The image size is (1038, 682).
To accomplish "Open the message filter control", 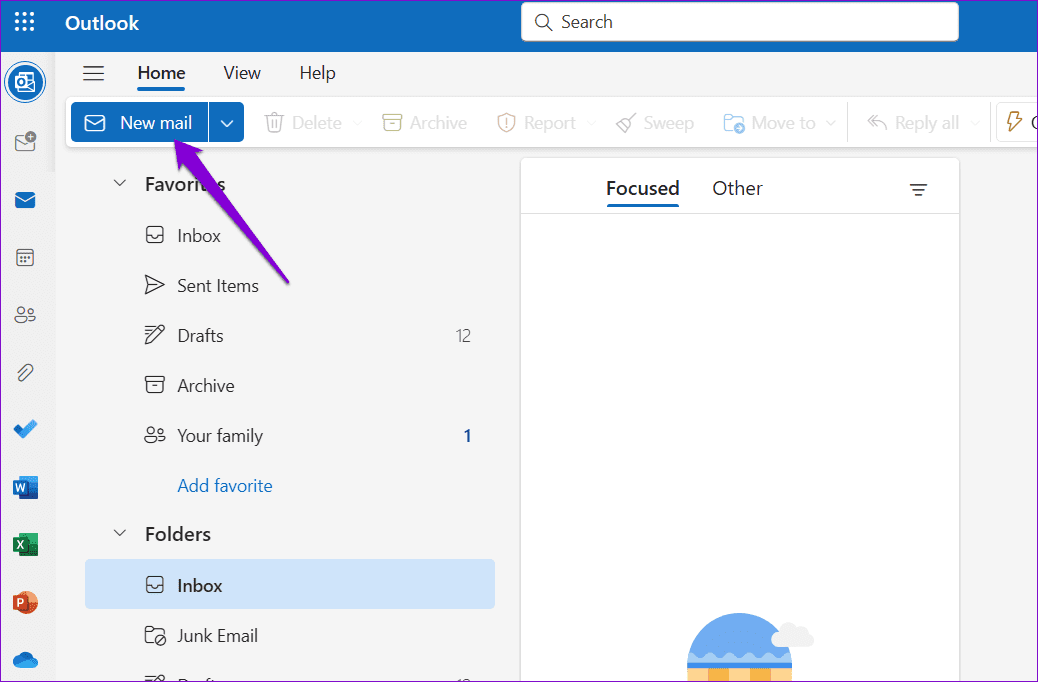I will tap(919, 188).
